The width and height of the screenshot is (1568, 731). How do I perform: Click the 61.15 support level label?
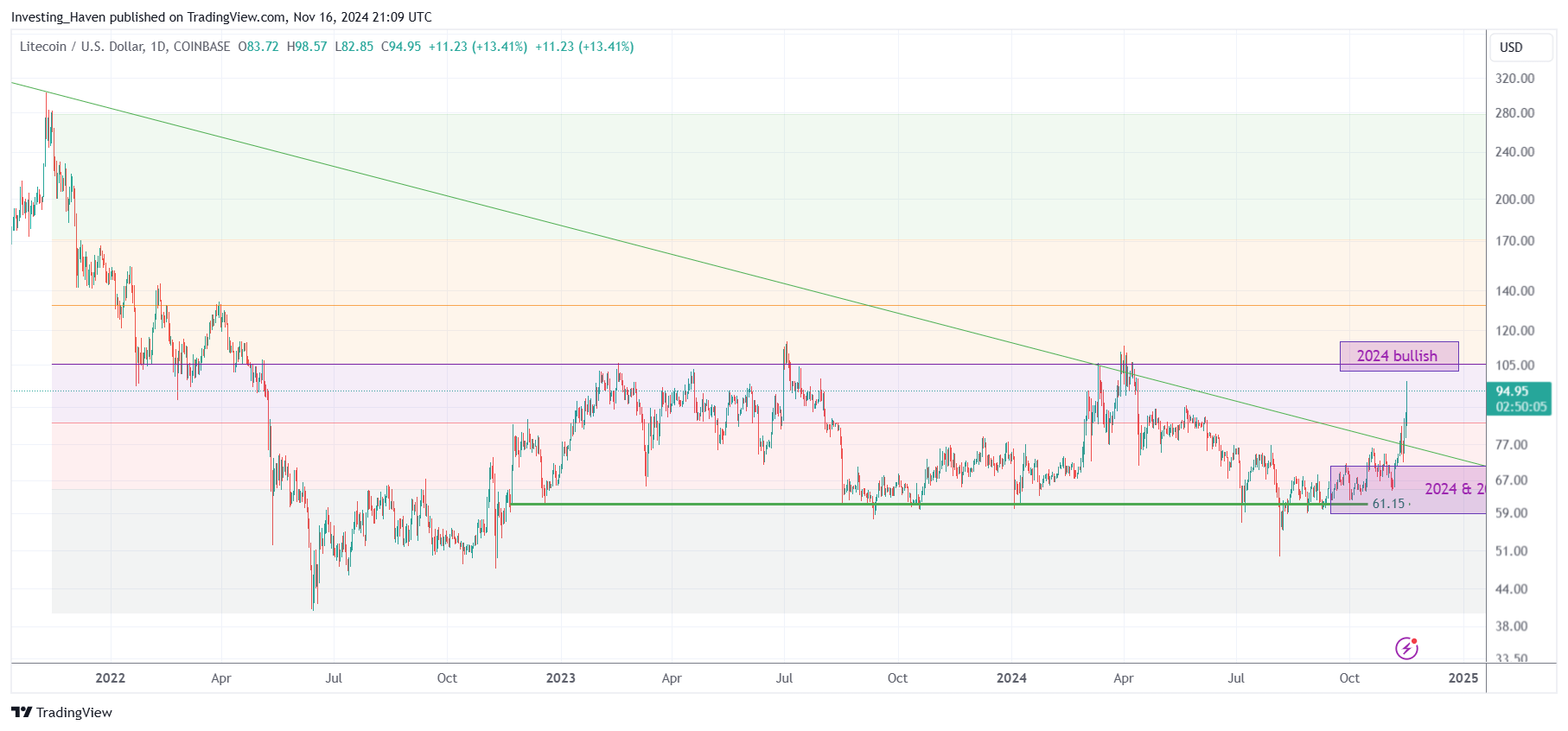1388,504
